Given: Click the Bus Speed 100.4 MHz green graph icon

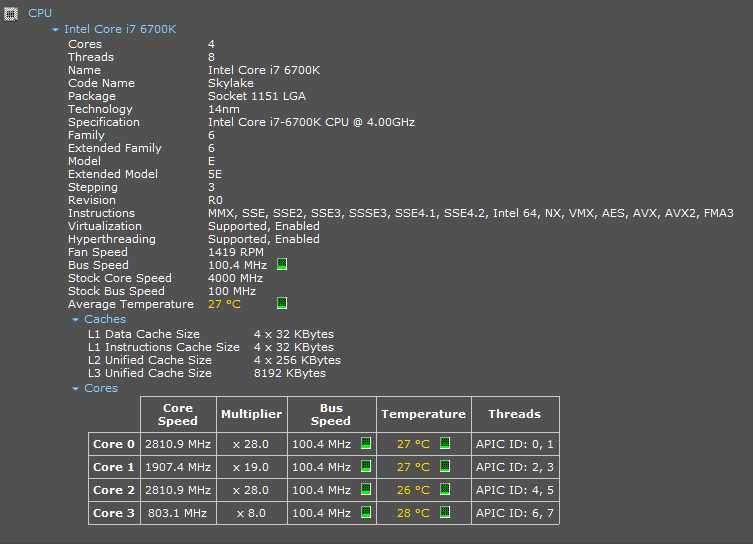Looking at the screenshot, I should [x=282, y=265].
